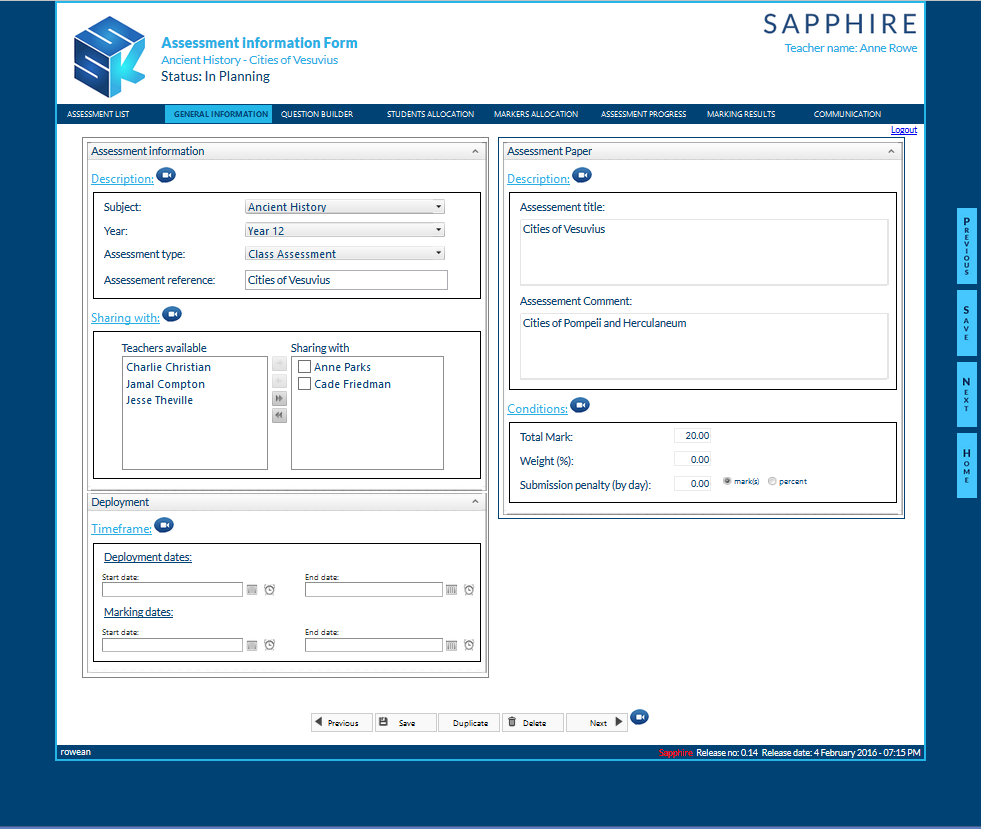Open video help beside Conditions heading
Image resolution: width=981 pixels, height=829 pixels.
click(x=580, y=405)
